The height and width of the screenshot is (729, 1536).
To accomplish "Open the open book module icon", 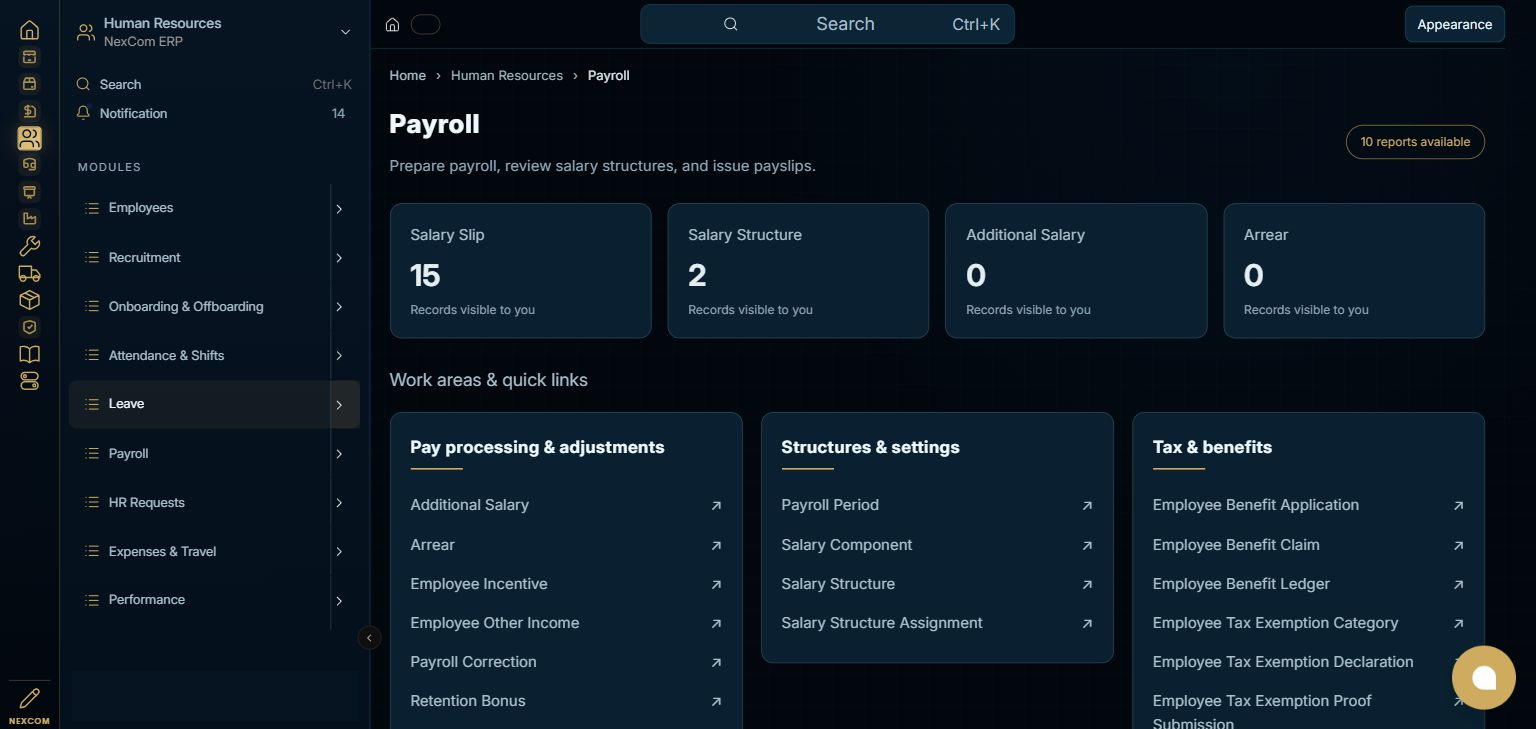I will coord(30,354).
